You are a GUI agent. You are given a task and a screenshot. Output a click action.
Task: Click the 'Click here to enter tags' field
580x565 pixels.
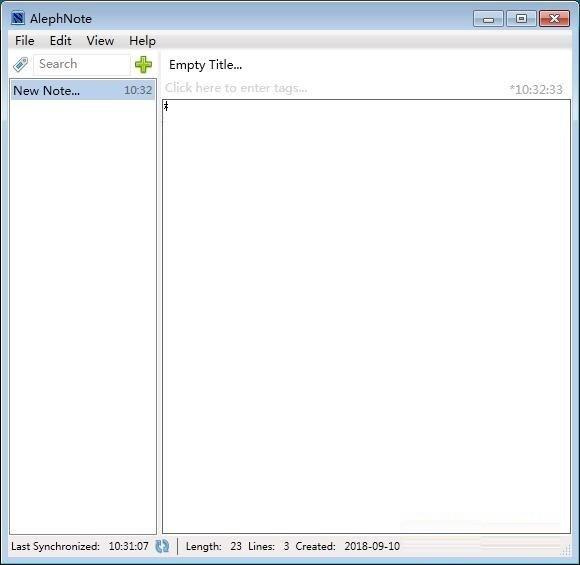333,88
